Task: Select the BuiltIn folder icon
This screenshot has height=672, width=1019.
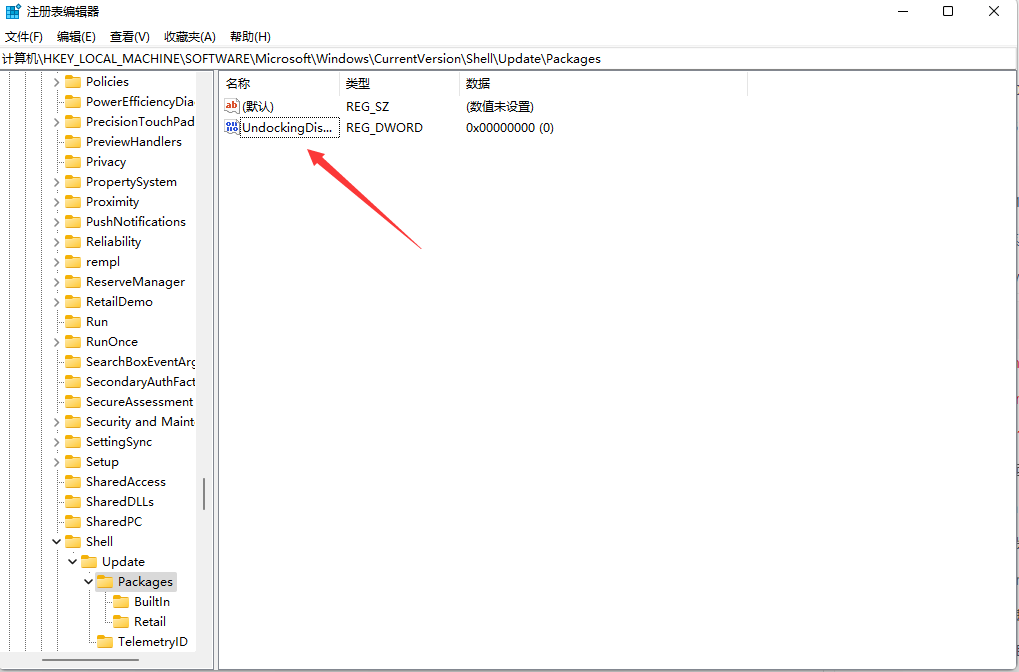Action: tap(121, 601)
